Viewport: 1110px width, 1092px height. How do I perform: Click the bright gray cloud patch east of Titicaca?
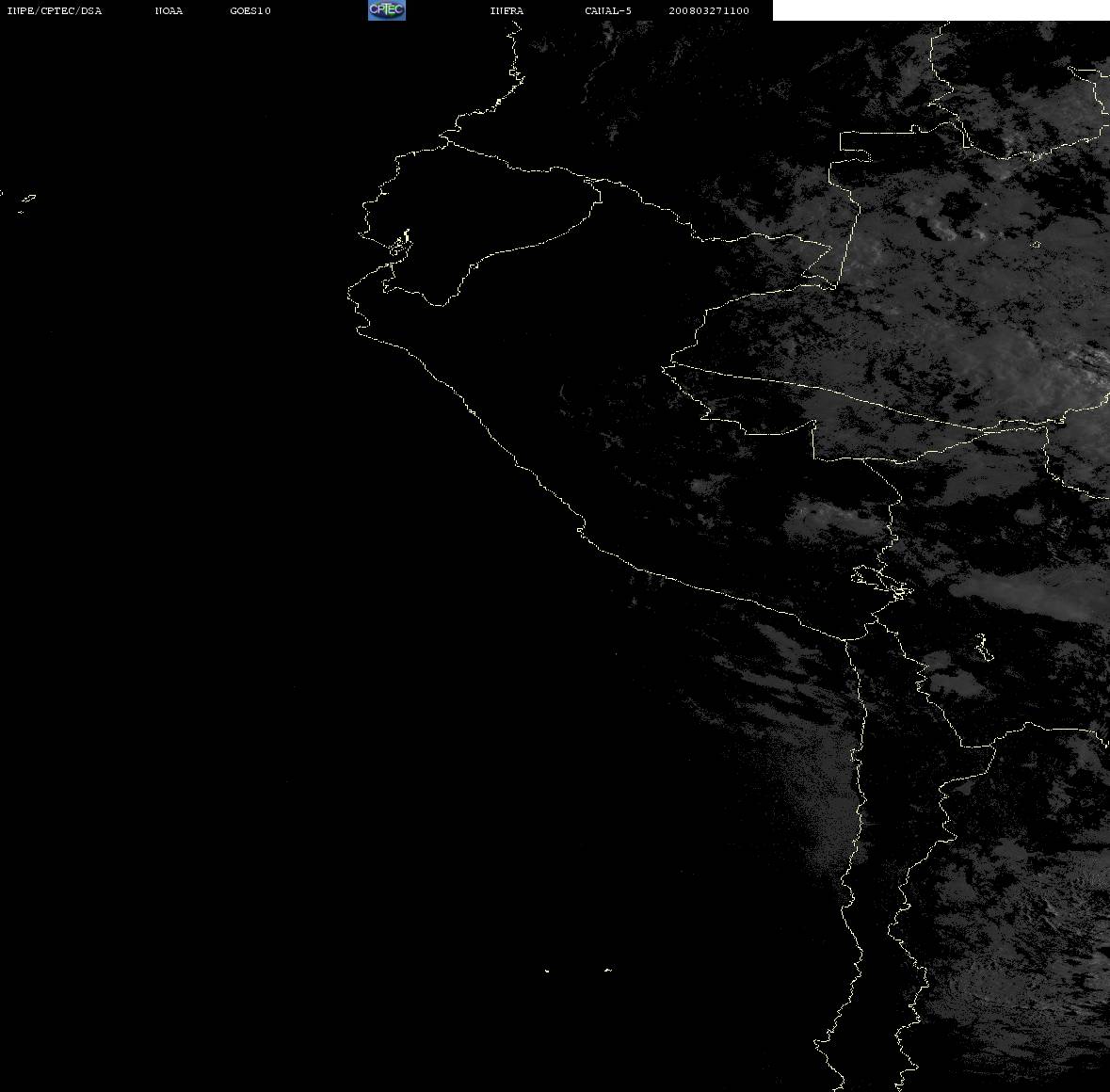tap(1030, 593)
